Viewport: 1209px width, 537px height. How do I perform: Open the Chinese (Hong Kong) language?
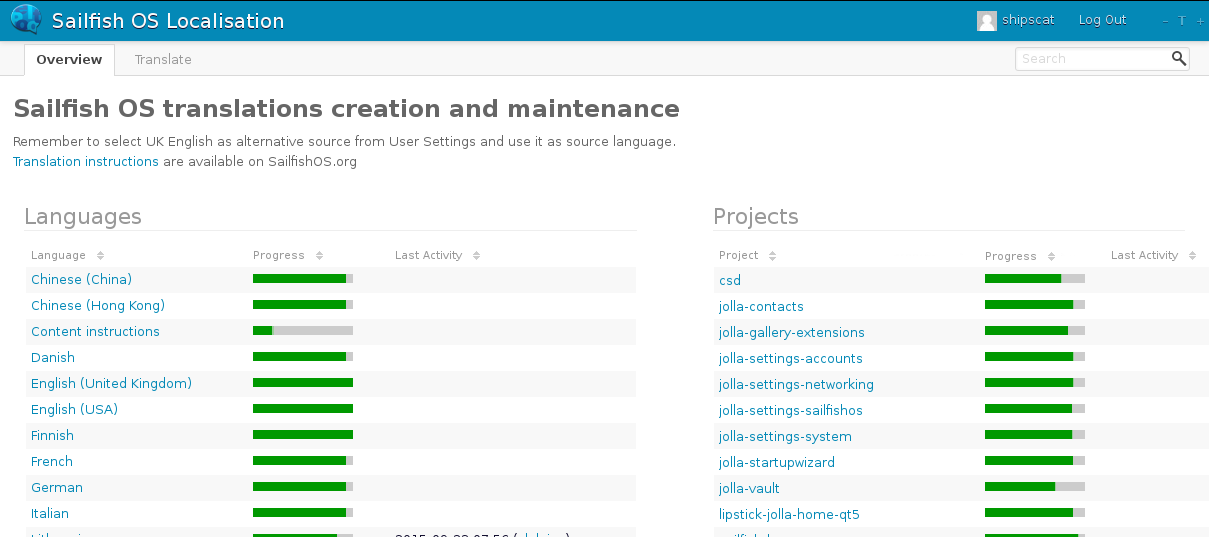98,305
